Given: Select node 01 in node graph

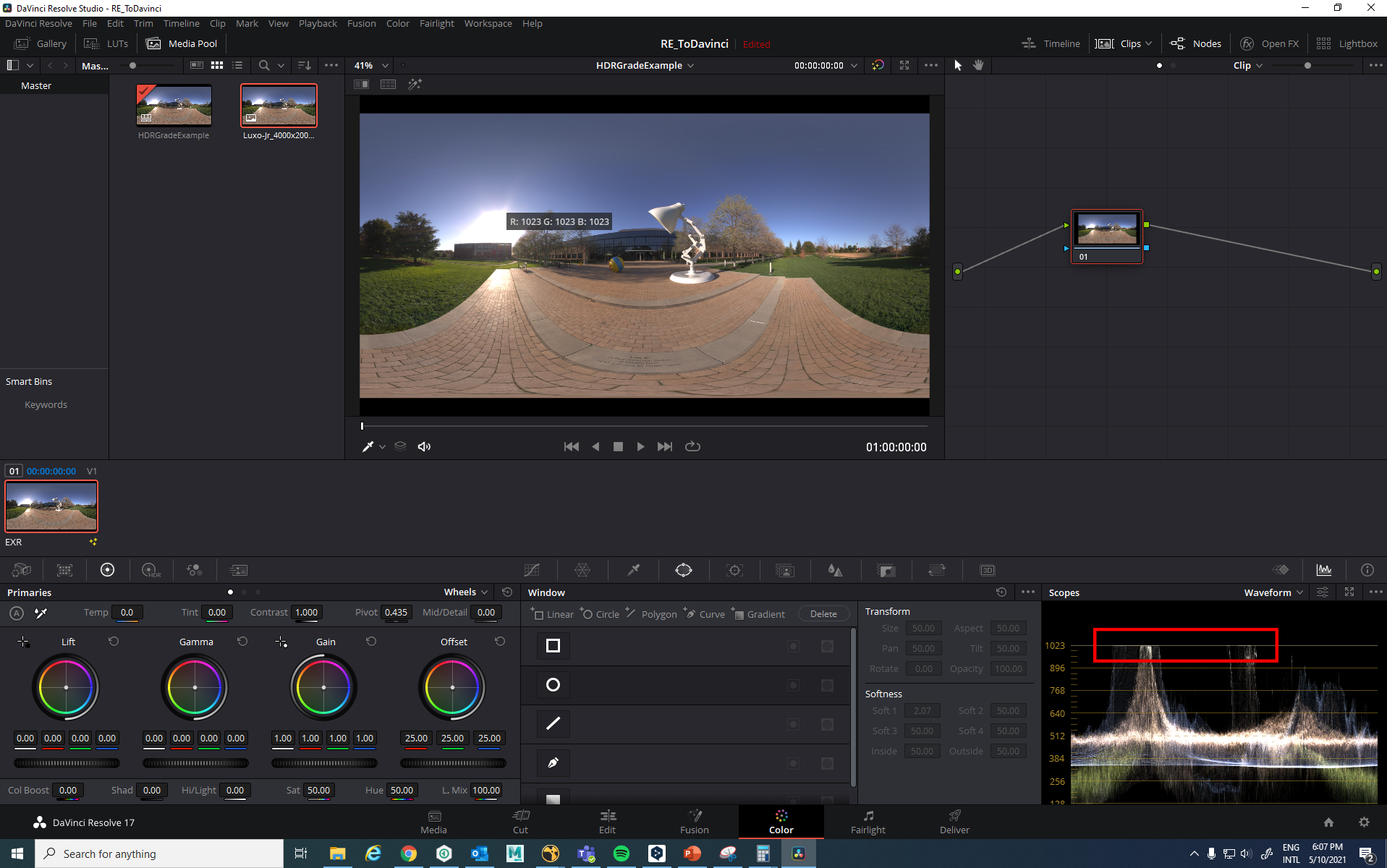Looking at the screenshot, I should 1106,237.
